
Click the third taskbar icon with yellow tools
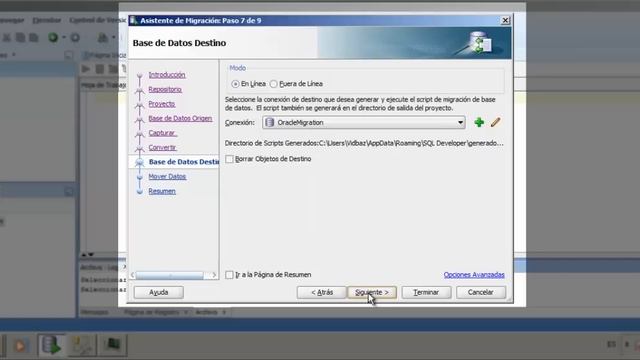82,345
